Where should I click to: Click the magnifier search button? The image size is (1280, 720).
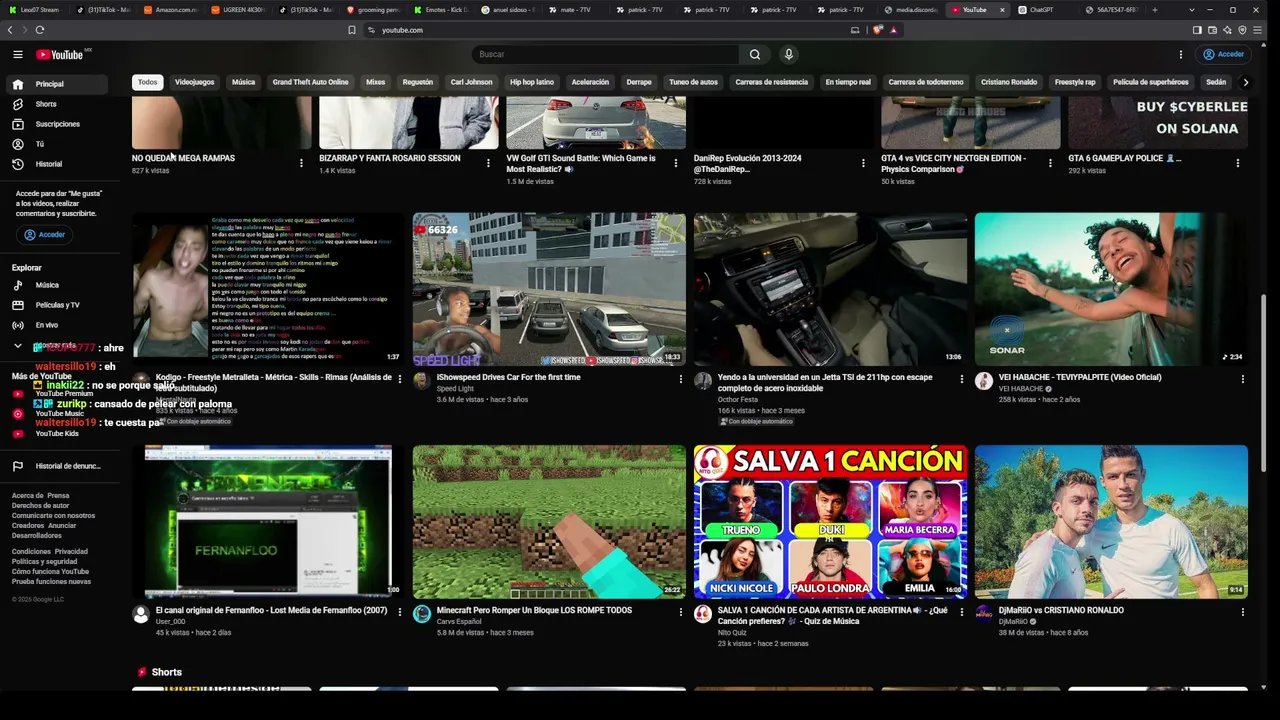755,54
